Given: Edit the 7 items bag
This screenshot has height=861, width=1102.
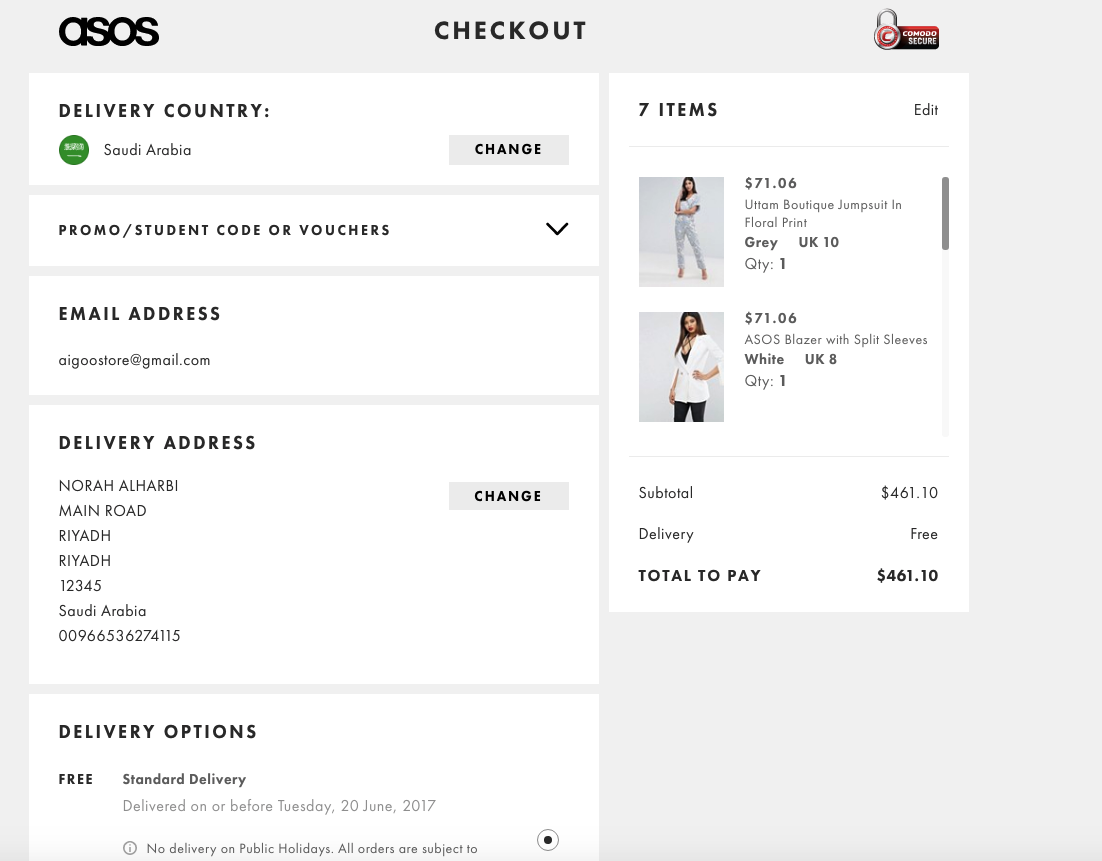Looking at the screenshot, I should [x=925, y=110].
